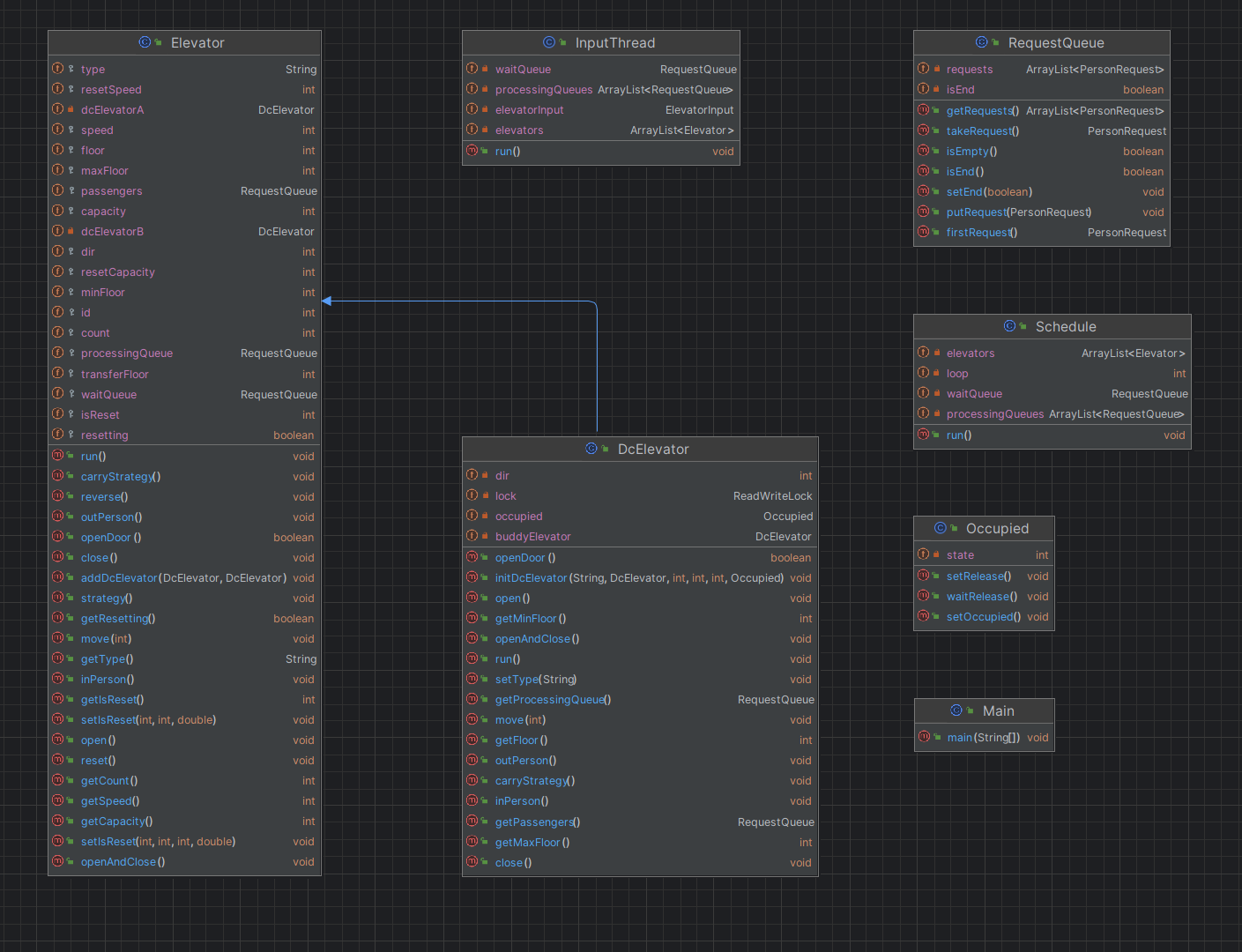Select the waitRelease() method in Occupied
This screenshot has height=952, width=1242.
tap(984, 597)
